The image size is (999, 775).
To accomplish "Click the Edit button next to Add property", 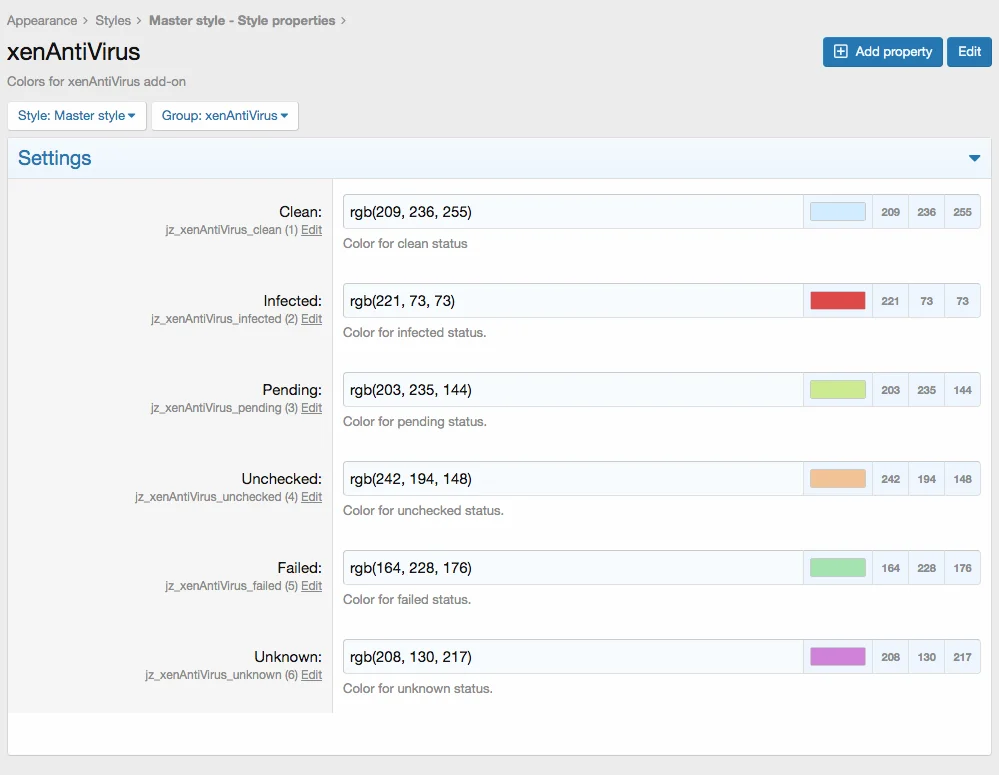I will tap(969, 52).
